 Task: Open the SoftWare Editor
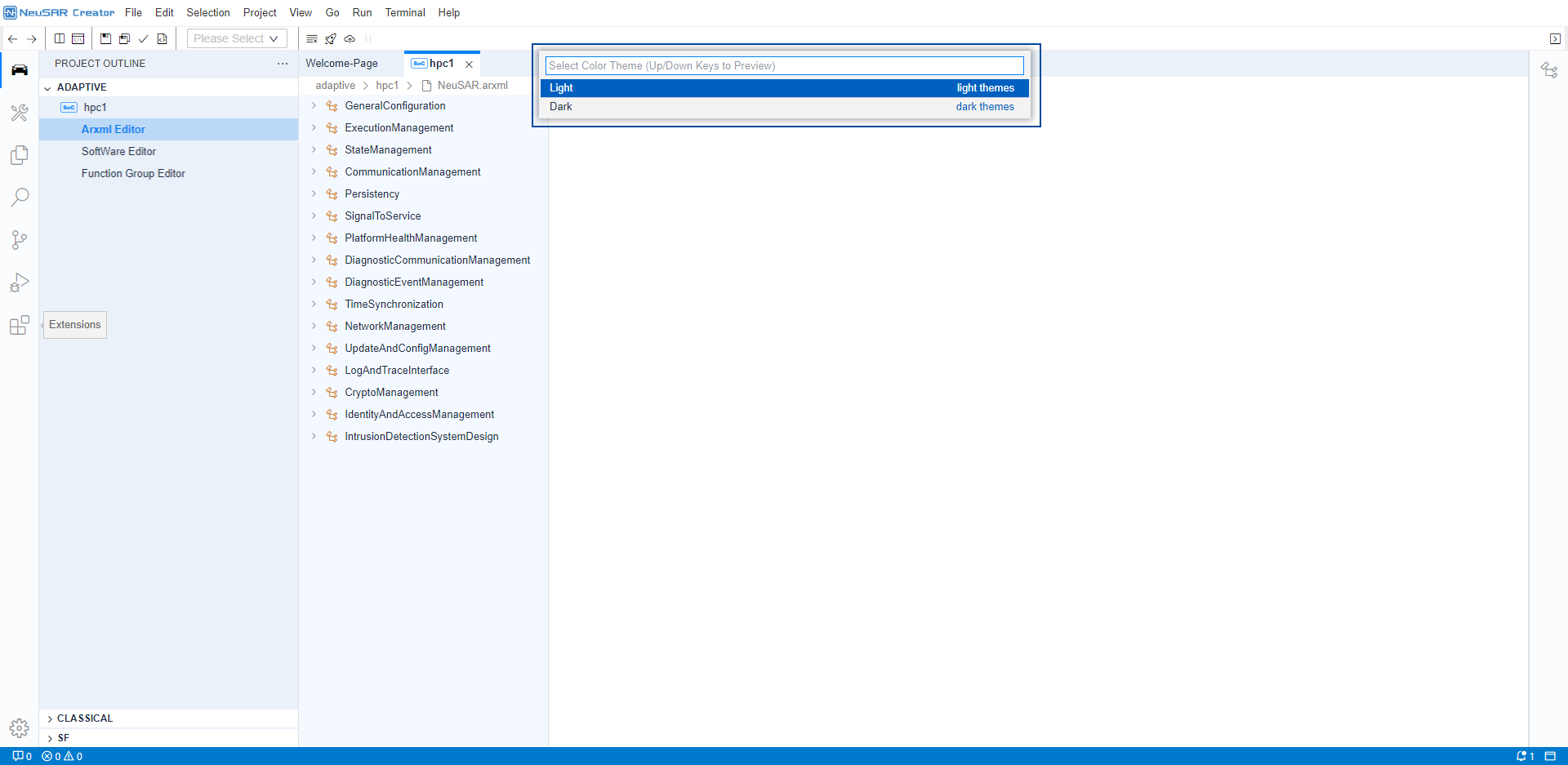point(118,152)
